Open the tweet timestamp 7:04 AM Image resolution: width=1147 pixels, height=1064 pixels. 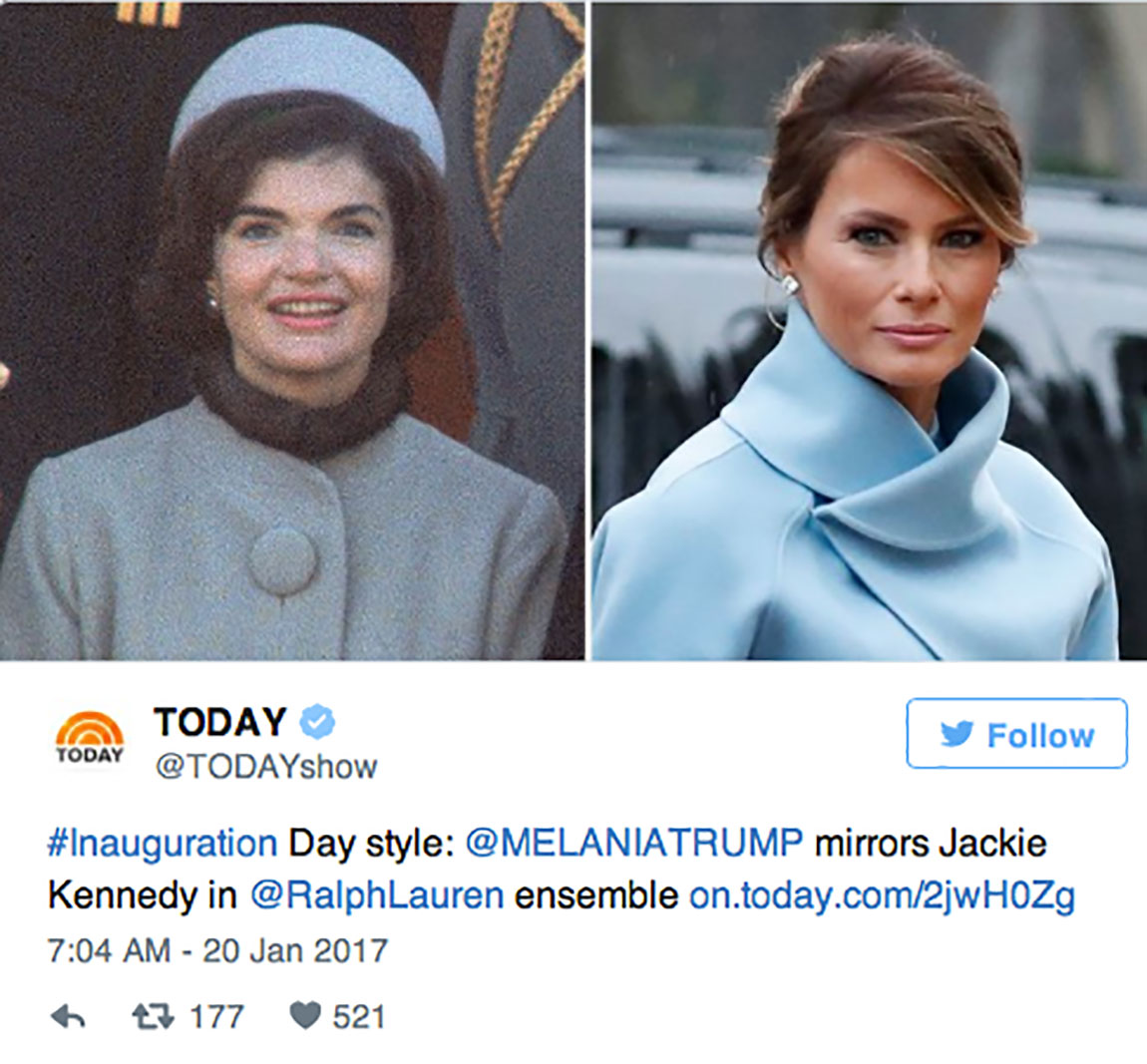(x=109, y=950)
